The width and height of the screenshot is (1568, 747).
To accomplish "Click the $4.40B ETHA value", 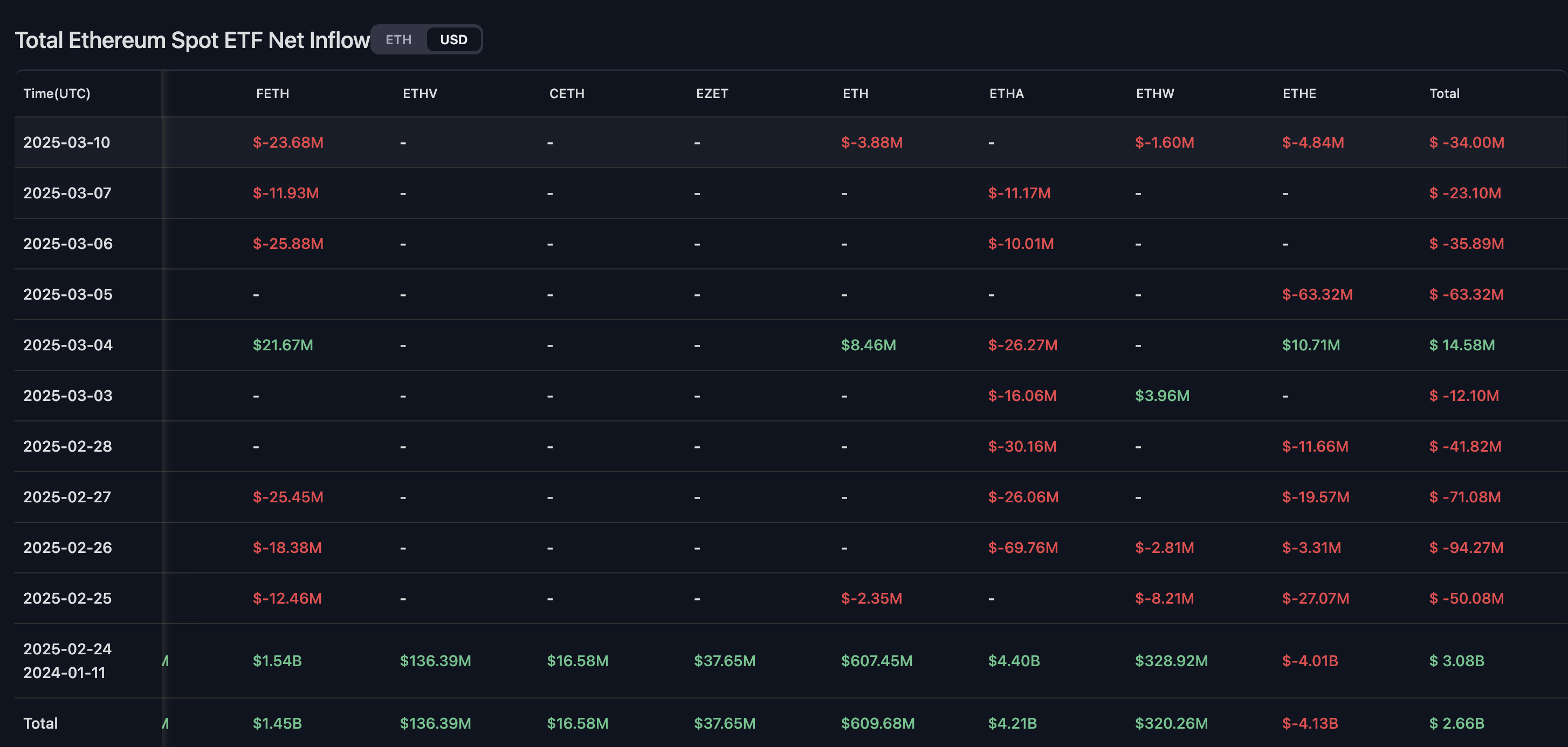I will tap(1014, 661).
